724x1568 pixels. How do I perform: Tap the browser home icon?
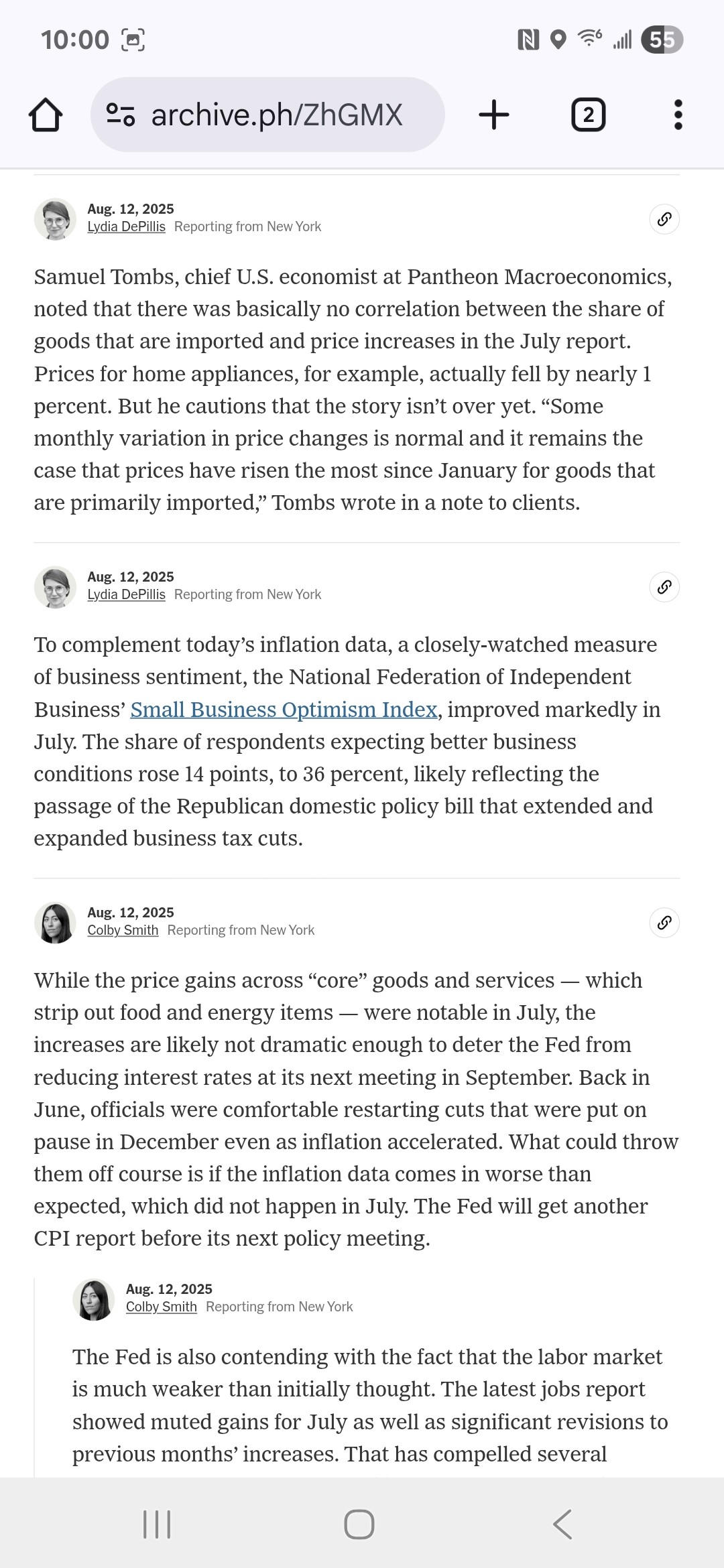(x=46, y=115)
